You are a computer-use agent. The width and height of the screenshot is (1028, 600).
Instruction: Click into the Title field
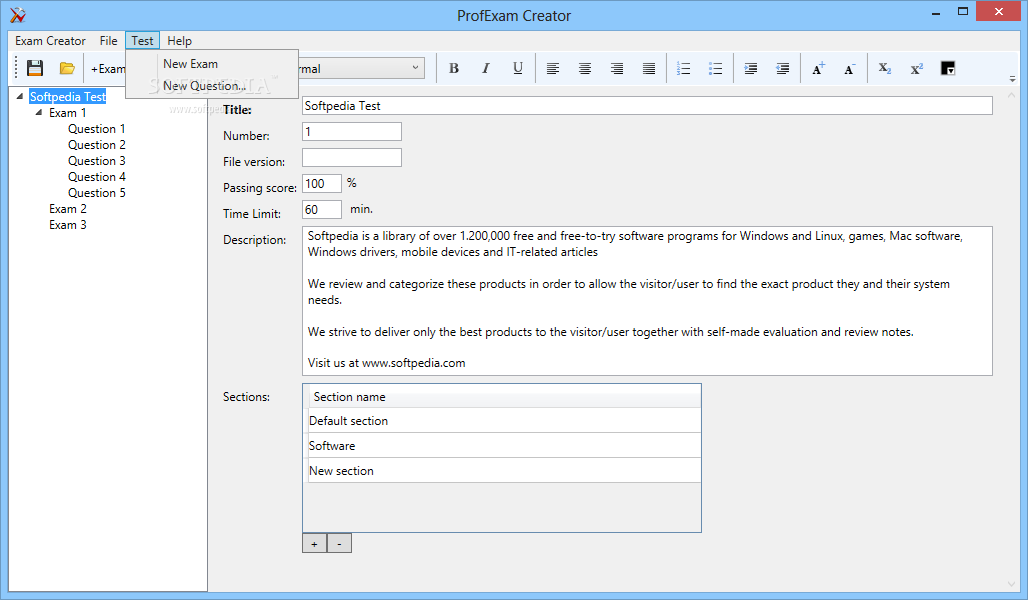tap(647, 106)
